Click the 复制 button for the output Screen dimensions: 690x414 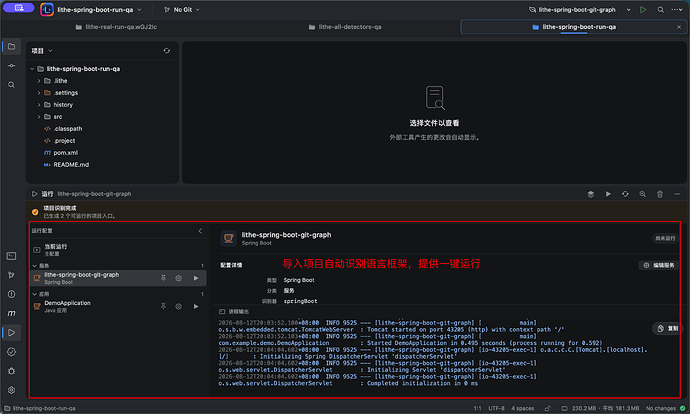coord(668,328)
